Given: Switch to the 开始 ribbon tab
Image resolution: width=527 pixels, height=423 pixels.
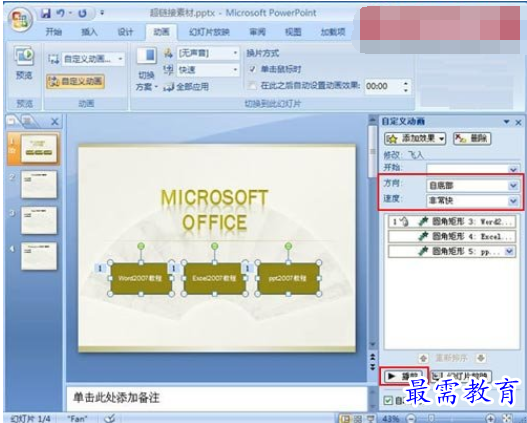Looking at the screenshot, I should pos(54,32).
